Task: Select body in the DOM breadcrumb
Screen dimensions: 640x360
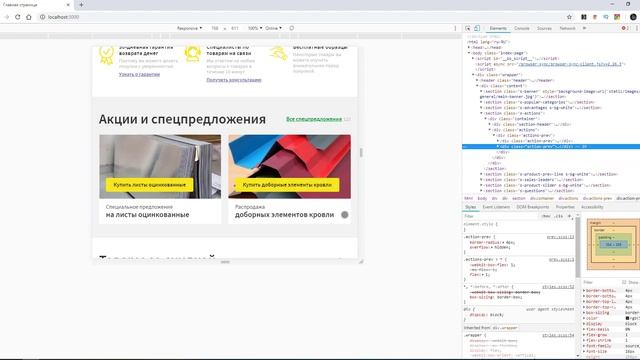Action: [x=482, y=198]
